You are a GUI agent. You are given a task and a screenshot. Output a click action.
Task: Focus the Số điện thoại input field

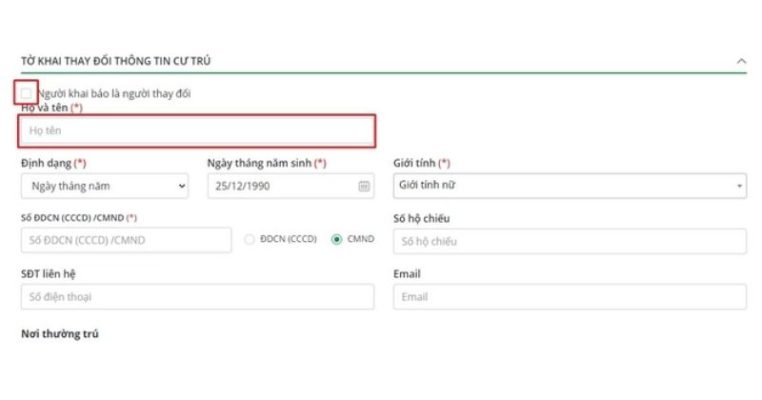click(197, 297)
